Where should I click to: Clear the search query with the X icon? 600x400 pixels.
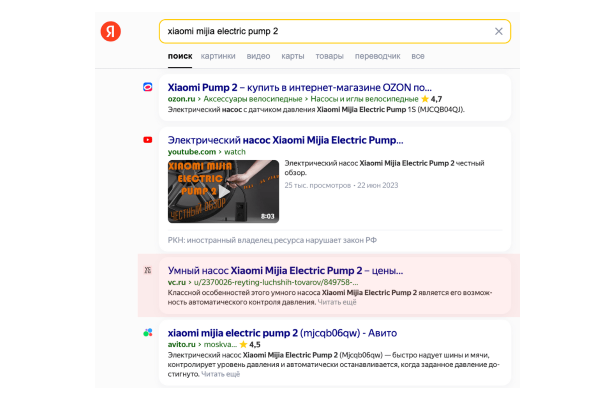pyautogui.click(x=499, y=31)
